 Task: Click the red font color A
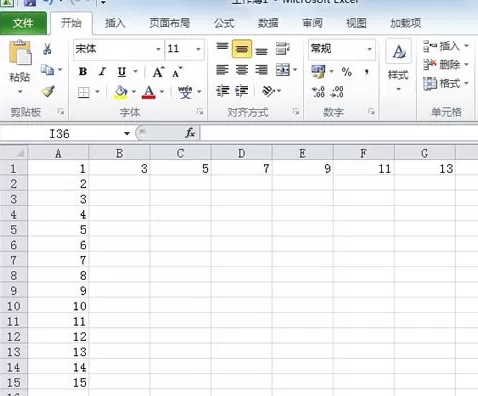149,92
